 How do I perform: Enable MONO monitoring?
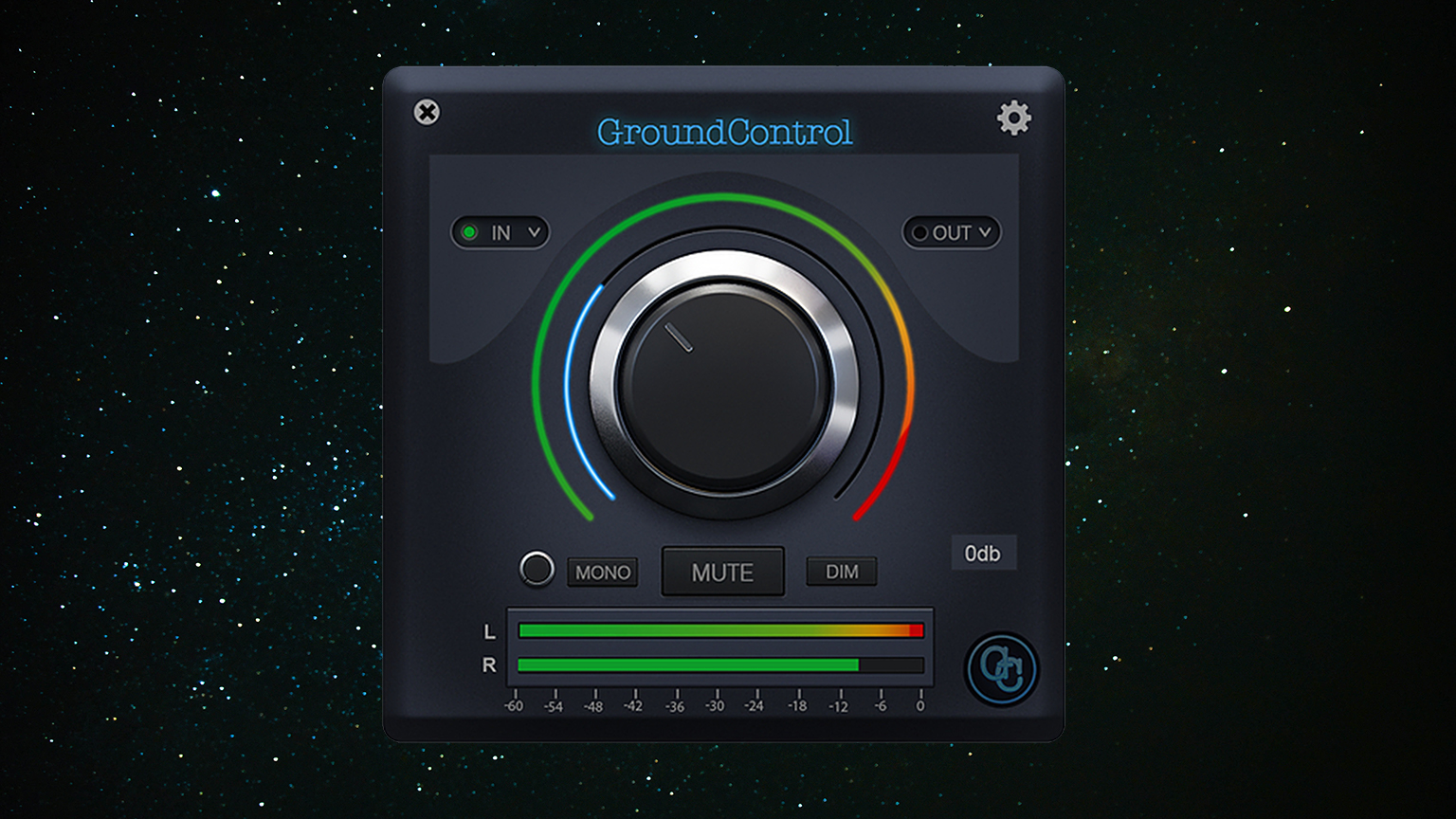602,572
